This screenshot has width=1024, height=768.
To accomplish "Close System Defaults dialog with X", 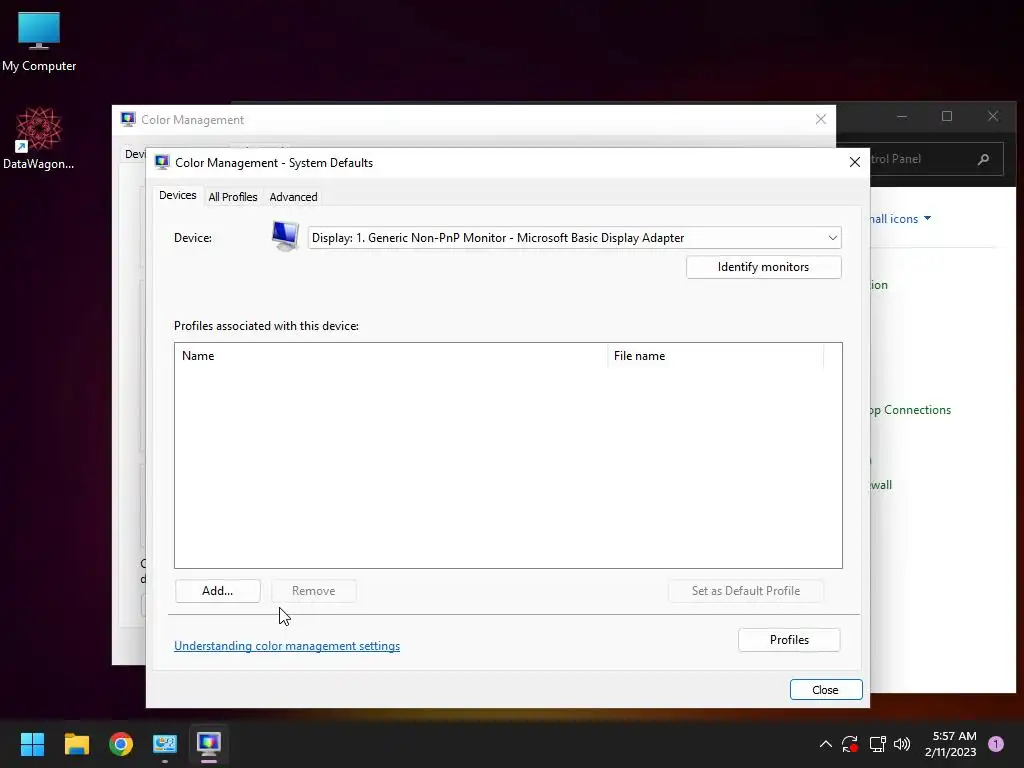I will 854,162.
